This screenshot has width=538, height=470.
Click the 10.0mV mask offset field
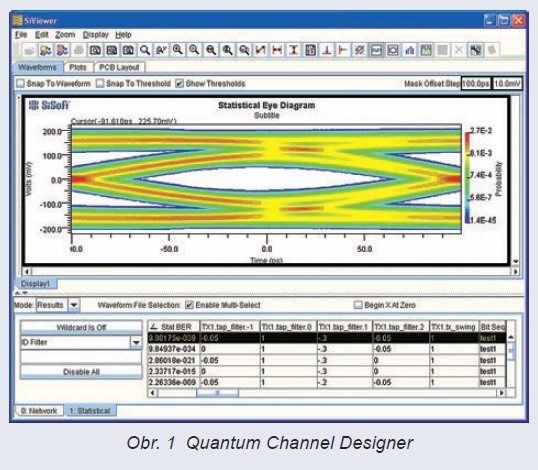[507, 83]
